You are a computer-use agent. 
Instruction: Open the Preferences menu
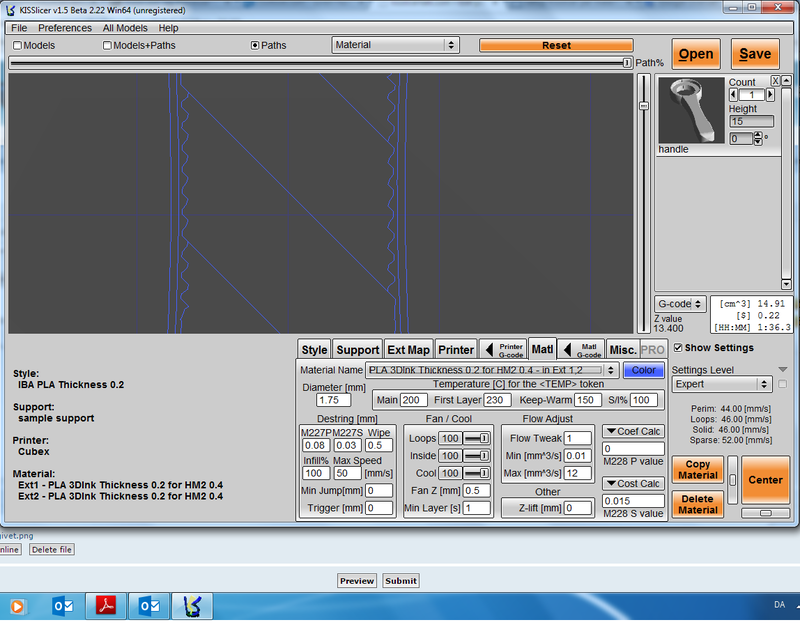65,28
